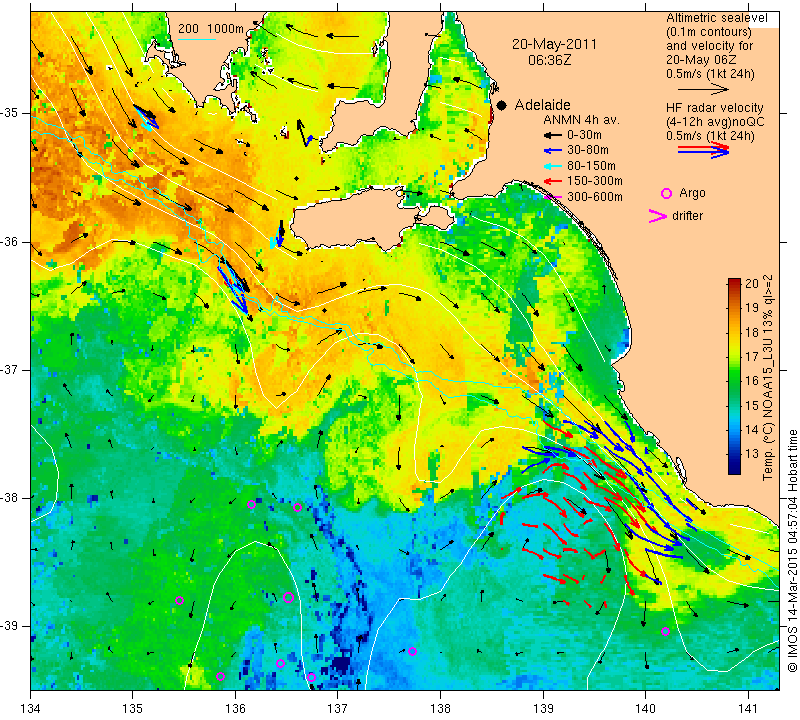The width and height of the screenshot is (800, 720).
Task: Click the date text 20-May-2011
Action: pos(554,44)
